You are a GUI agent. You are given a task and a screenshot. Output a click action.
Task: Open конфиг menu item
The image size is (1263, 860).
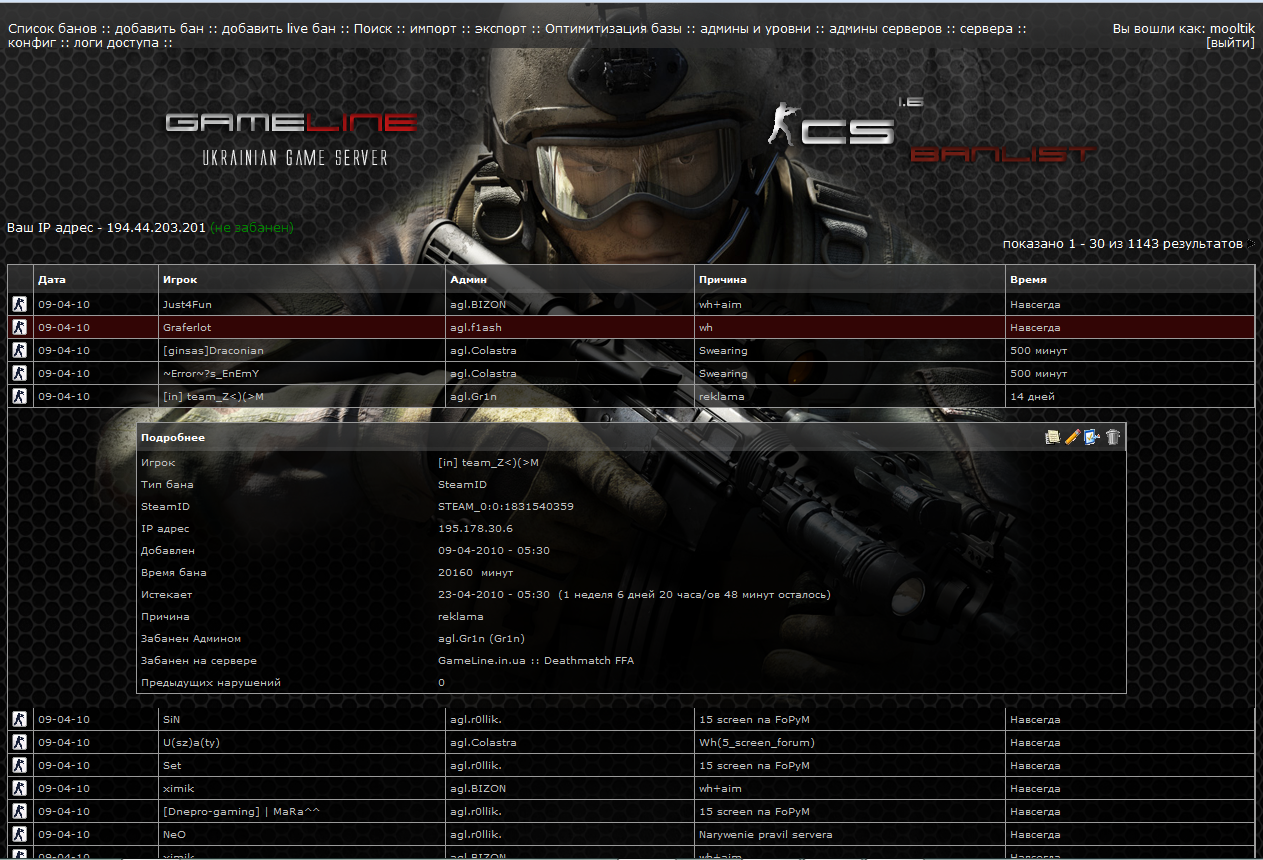[x=31, y=44]
